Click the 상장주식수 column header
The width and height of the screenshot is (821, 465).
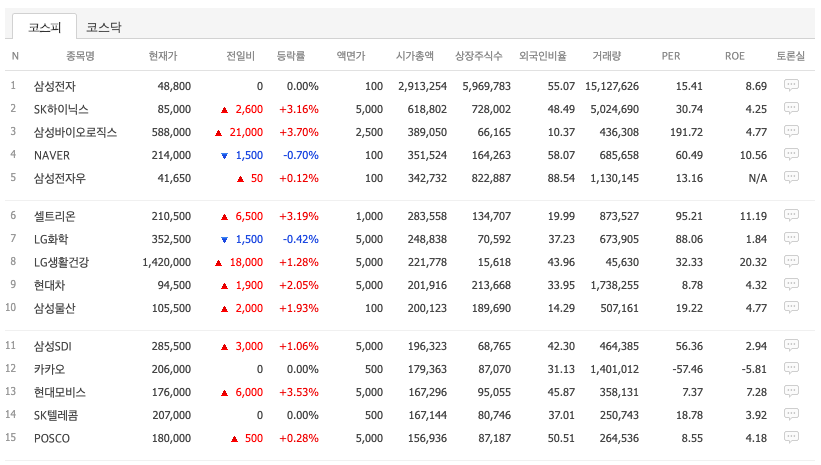(x=479, y=56)
